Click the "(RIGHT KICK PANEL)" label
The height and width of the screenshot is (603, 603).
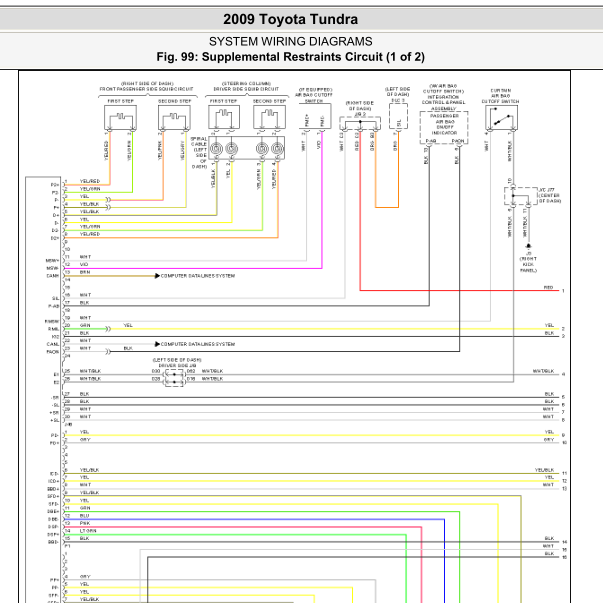coord(528,265)
